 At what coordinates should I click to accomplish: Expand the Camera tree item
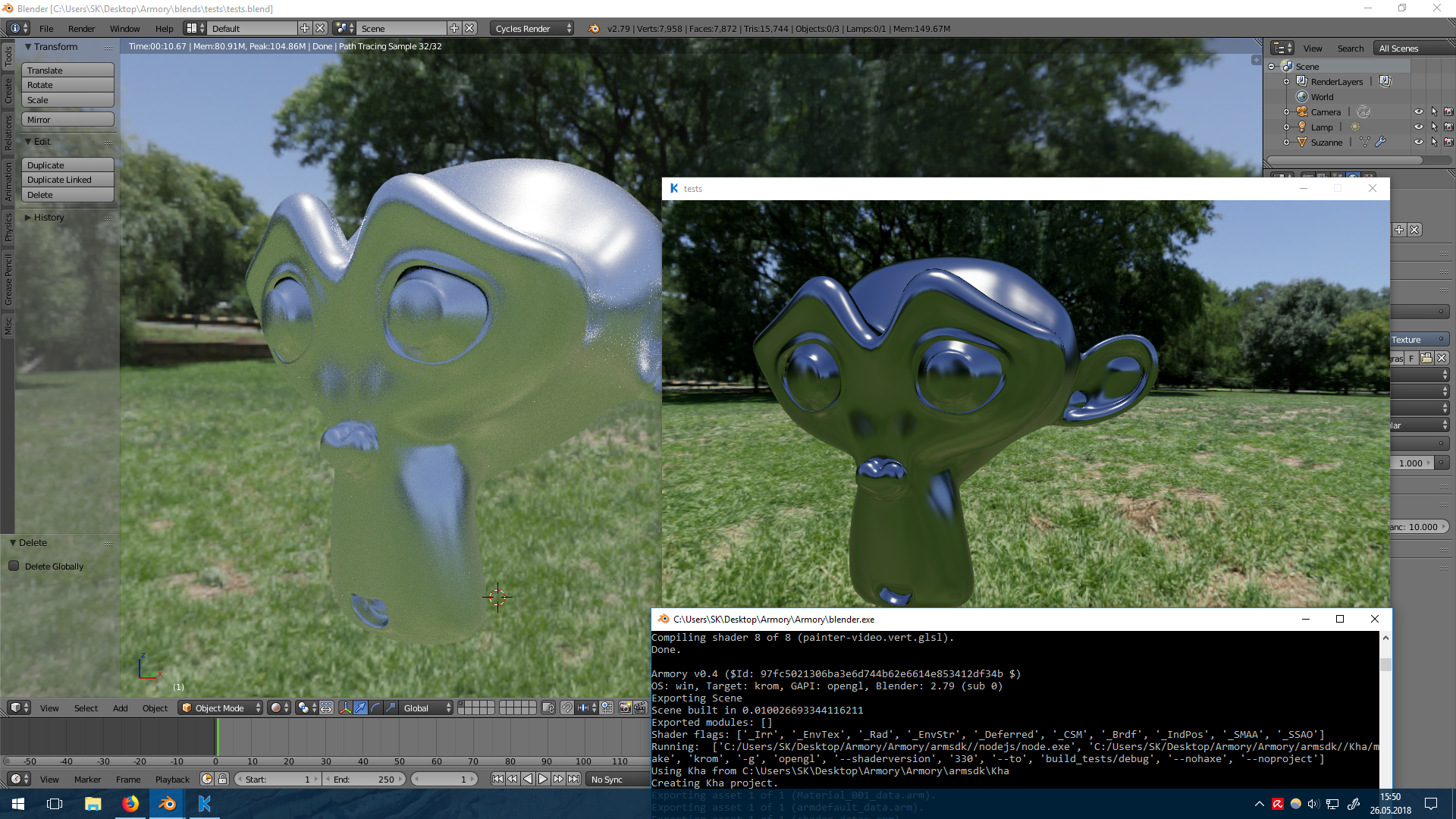coord(1286,111)
